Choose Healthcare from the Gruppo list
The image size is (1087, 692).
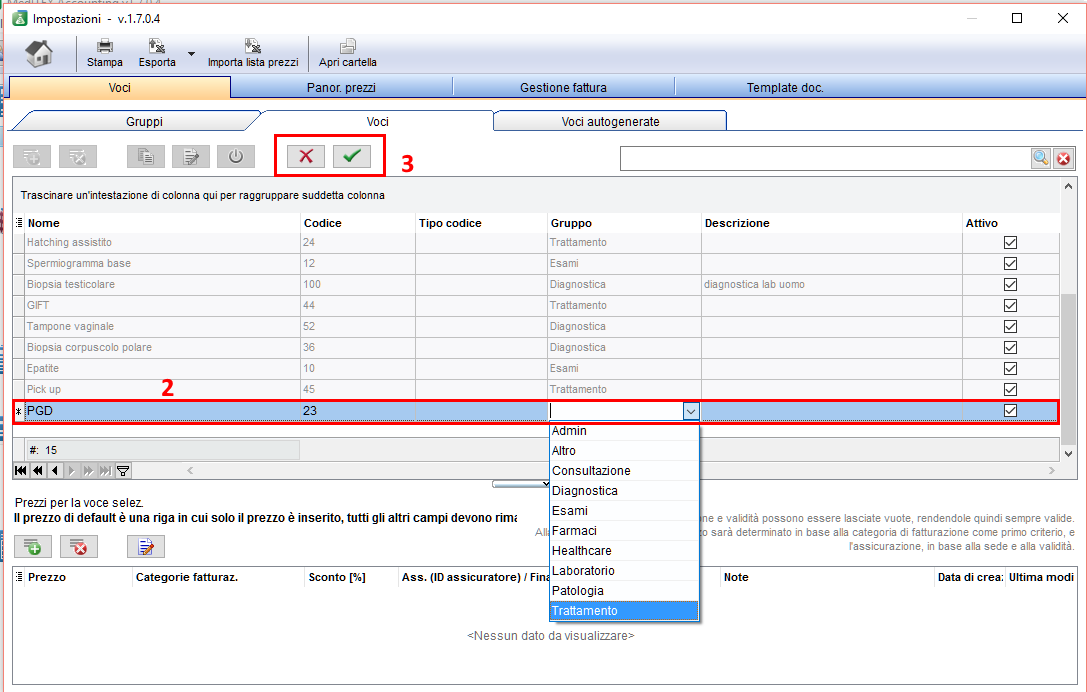(624, 551)
